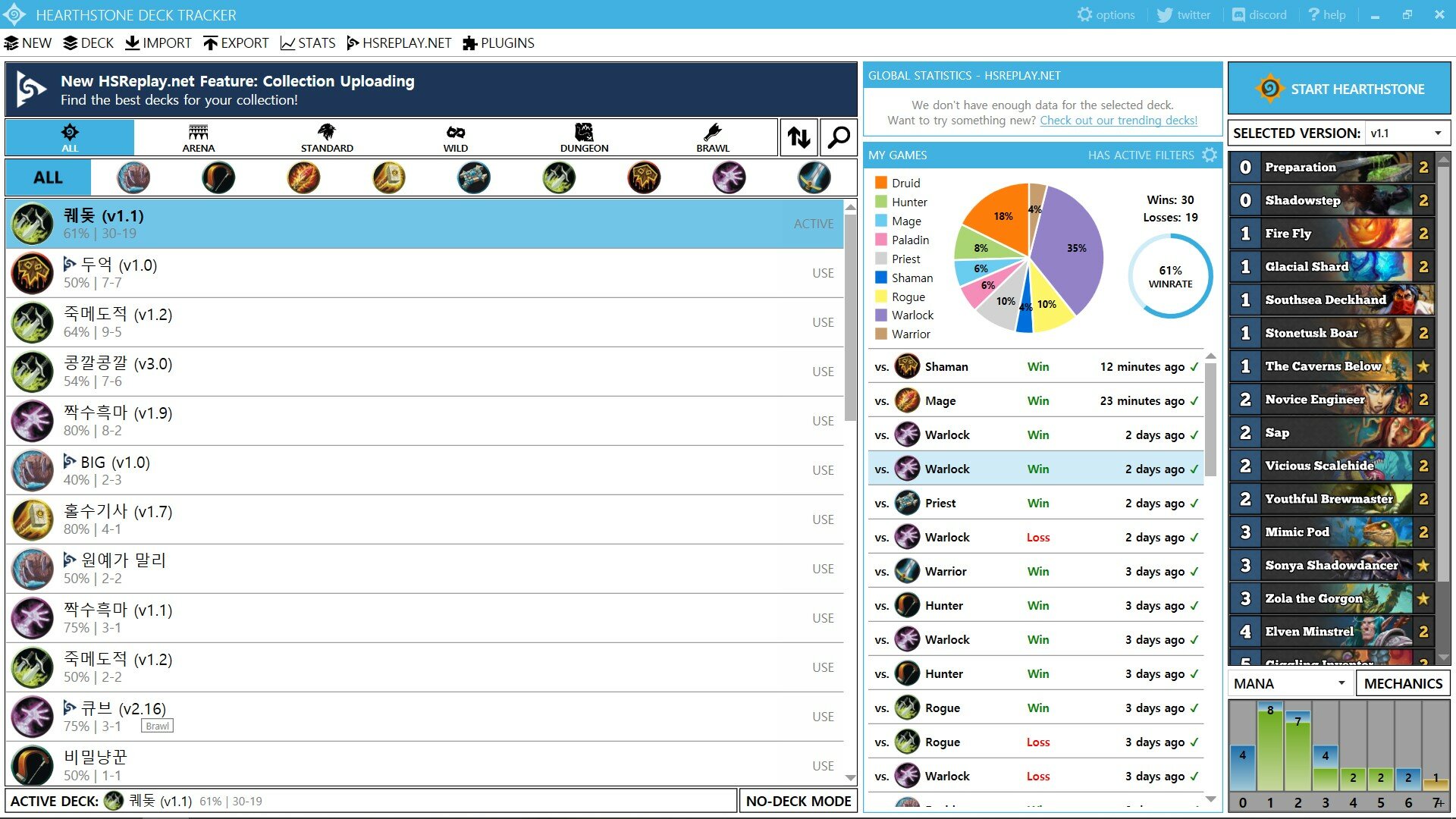Click START HEARTHSTONE button
The image size is (1456, 819).
(1339, 89)
